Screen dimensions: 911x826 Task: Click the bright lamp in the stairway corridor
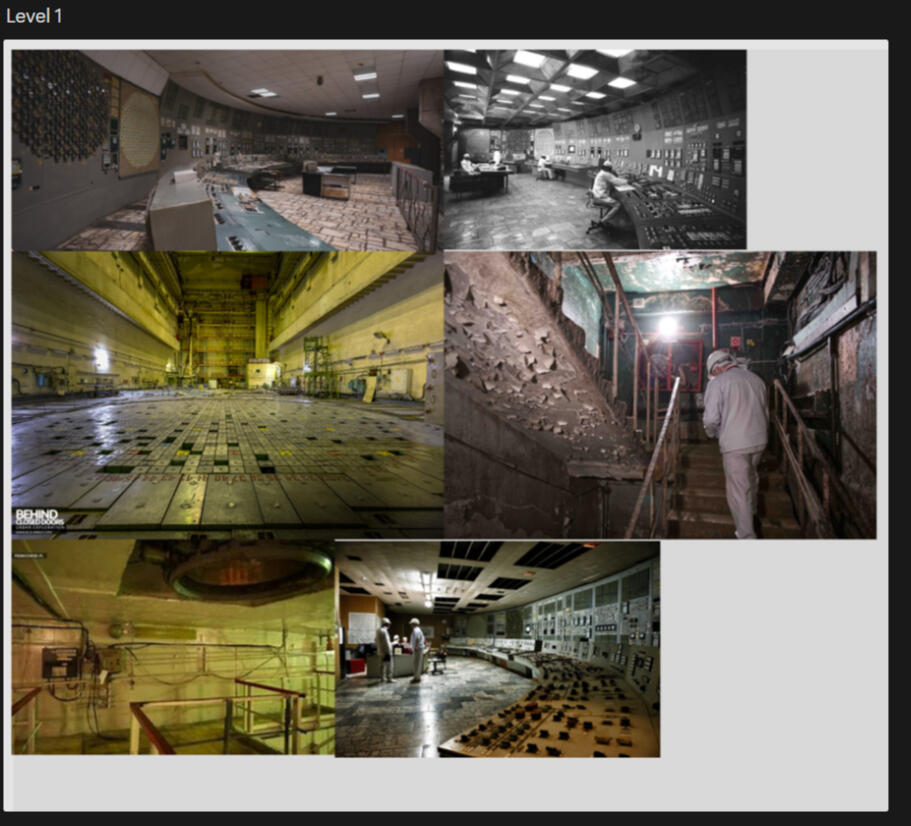pyautogui.click(x=667, y=327)
